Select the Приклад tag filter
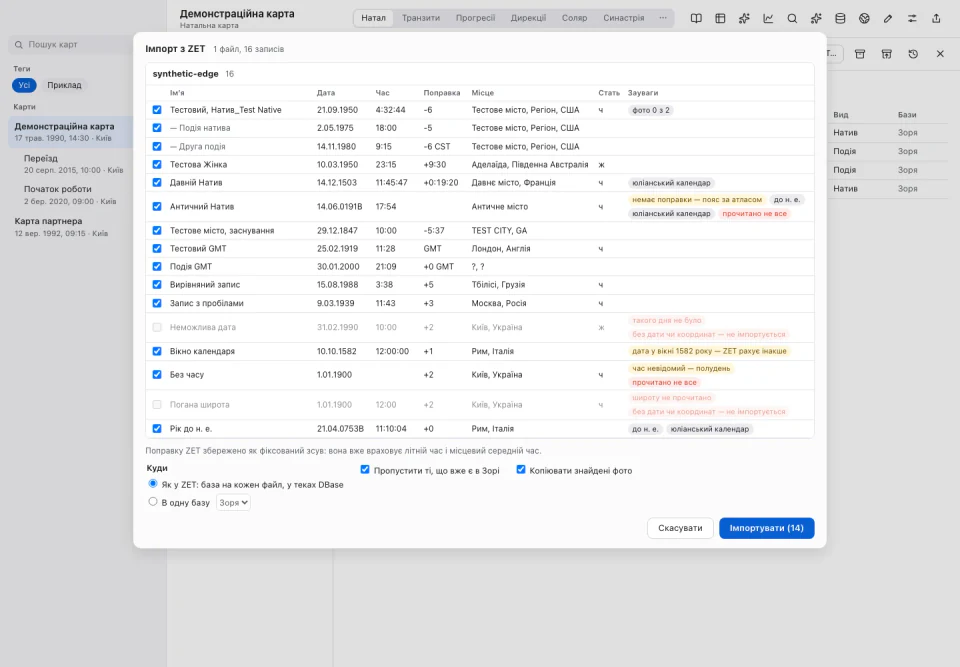 64,85
